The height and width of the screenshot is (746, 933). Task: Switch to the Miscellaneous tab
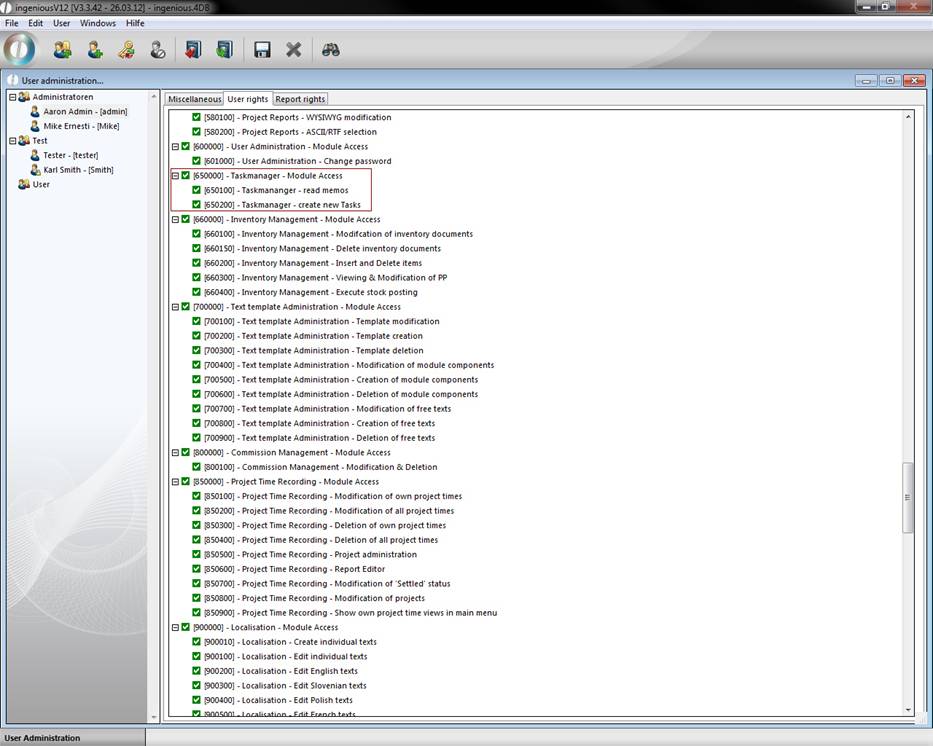click(194, 99)
